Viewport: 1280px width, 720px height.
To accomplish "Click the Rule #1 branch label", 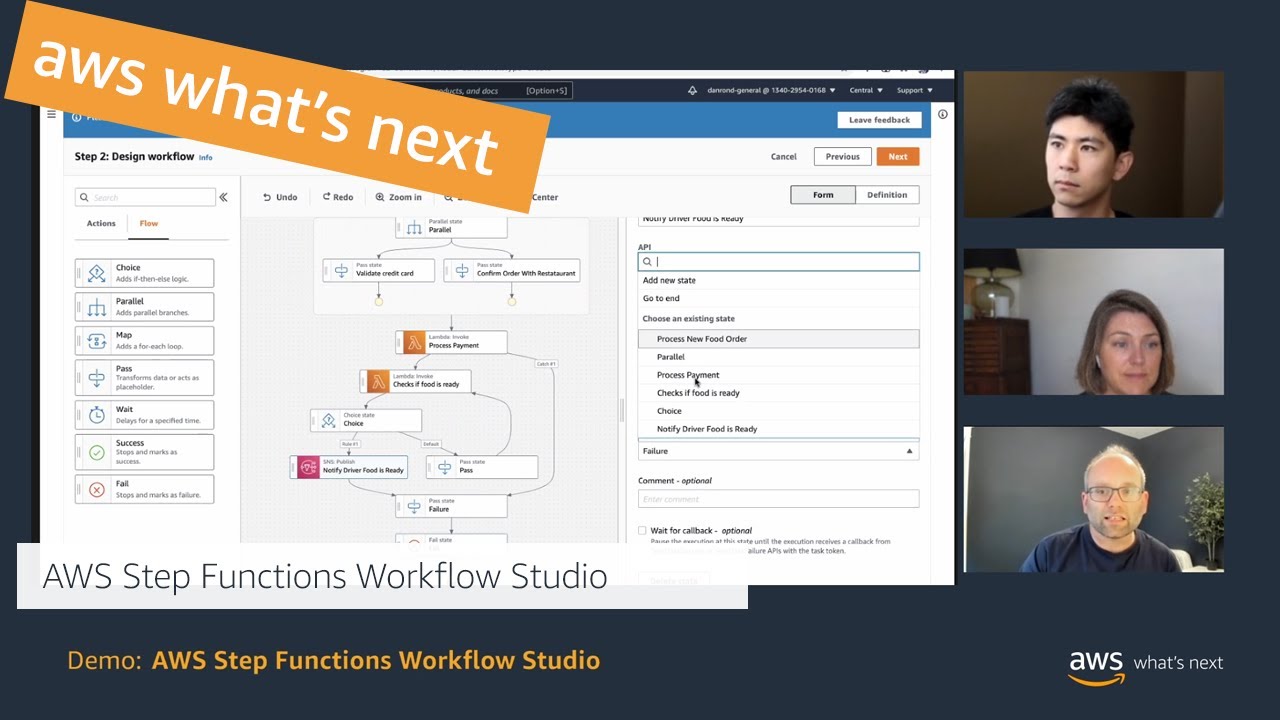I will point(350,443).
